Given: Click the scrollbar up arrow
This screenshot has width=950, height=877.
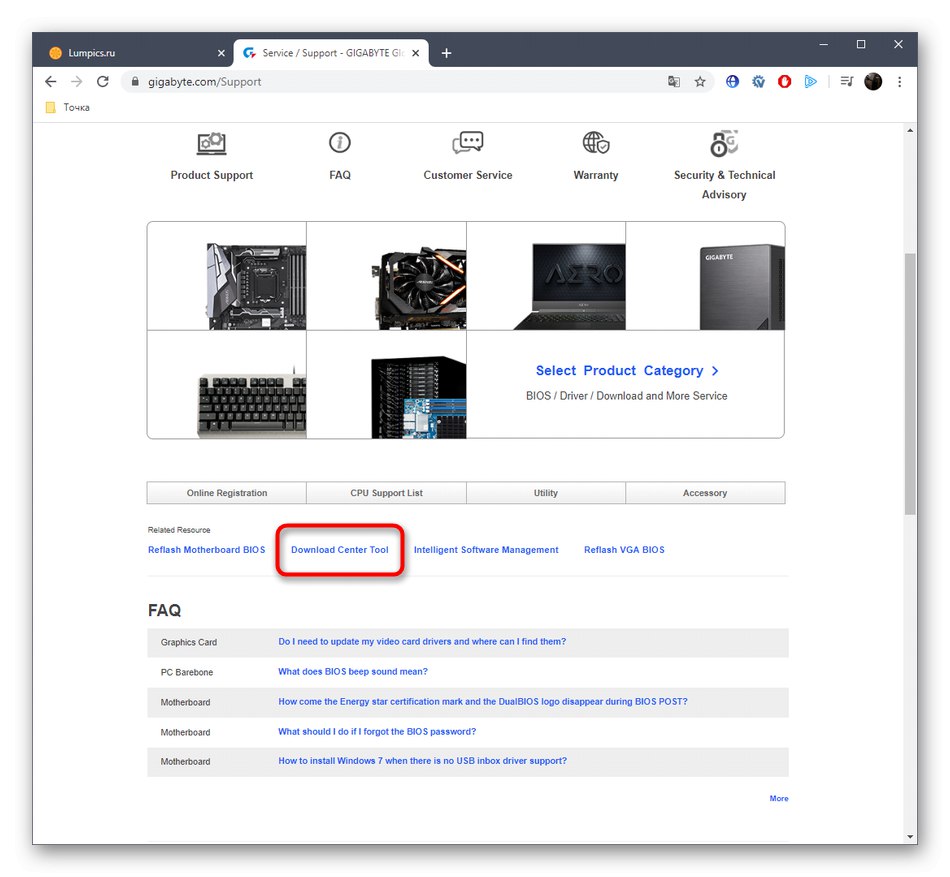Looking at the screenshot, I should [910, 130].
